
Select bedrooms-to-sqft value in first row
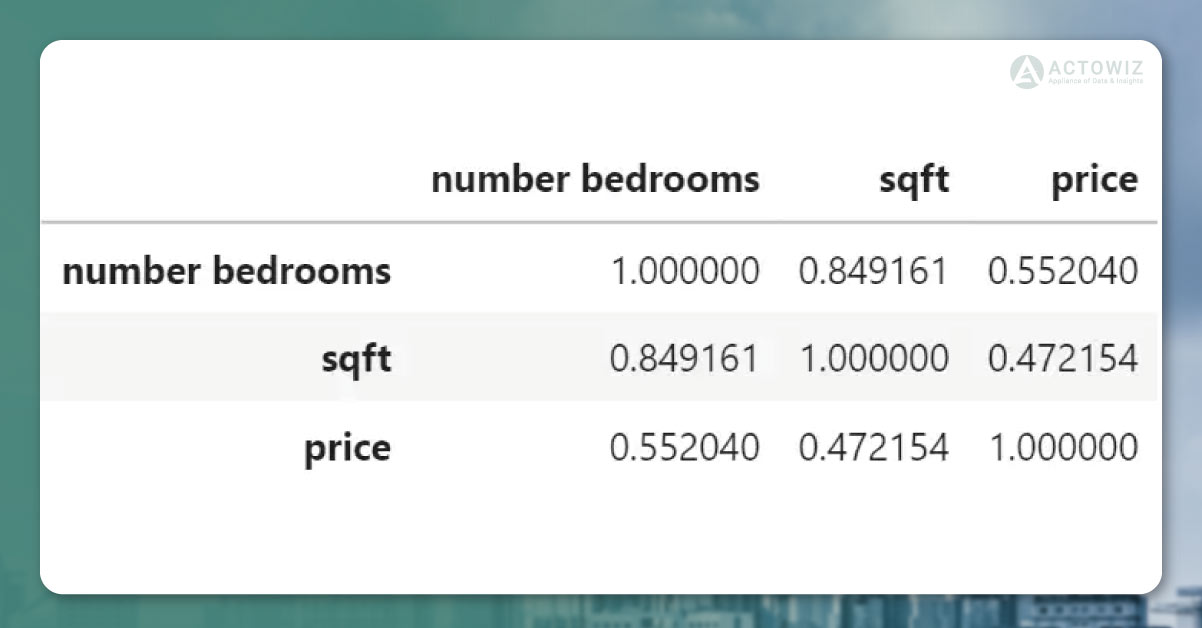tap(874, 270)
